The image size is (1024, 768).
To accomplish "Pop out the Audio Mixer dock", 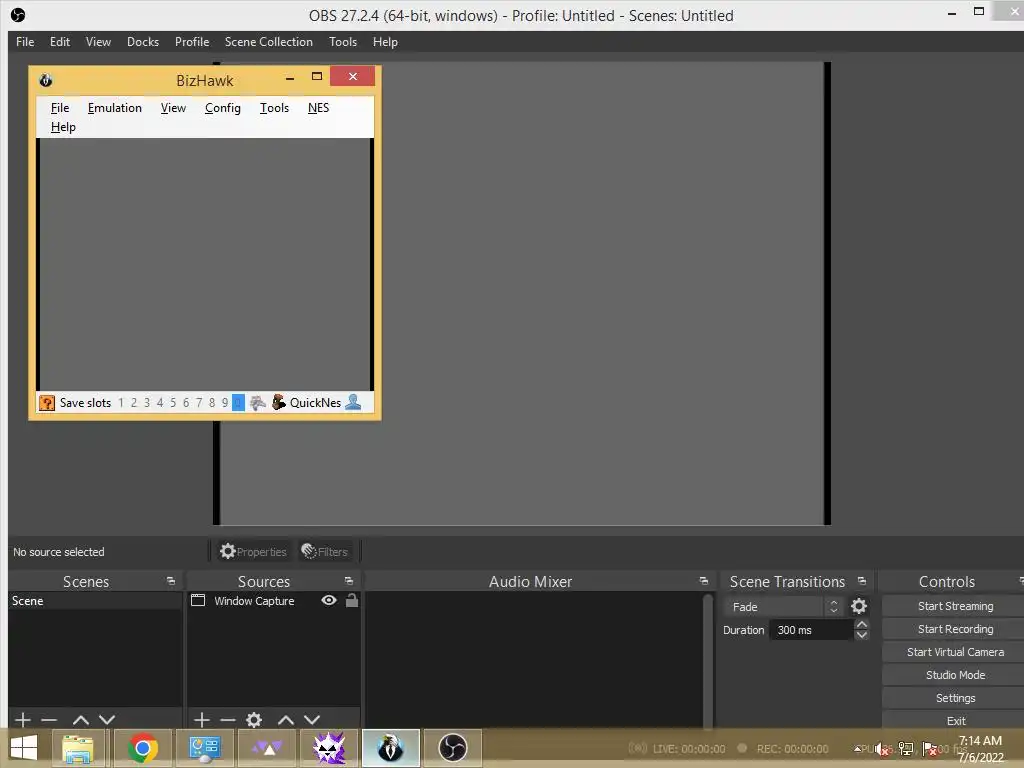I will (x=703, y=581).
